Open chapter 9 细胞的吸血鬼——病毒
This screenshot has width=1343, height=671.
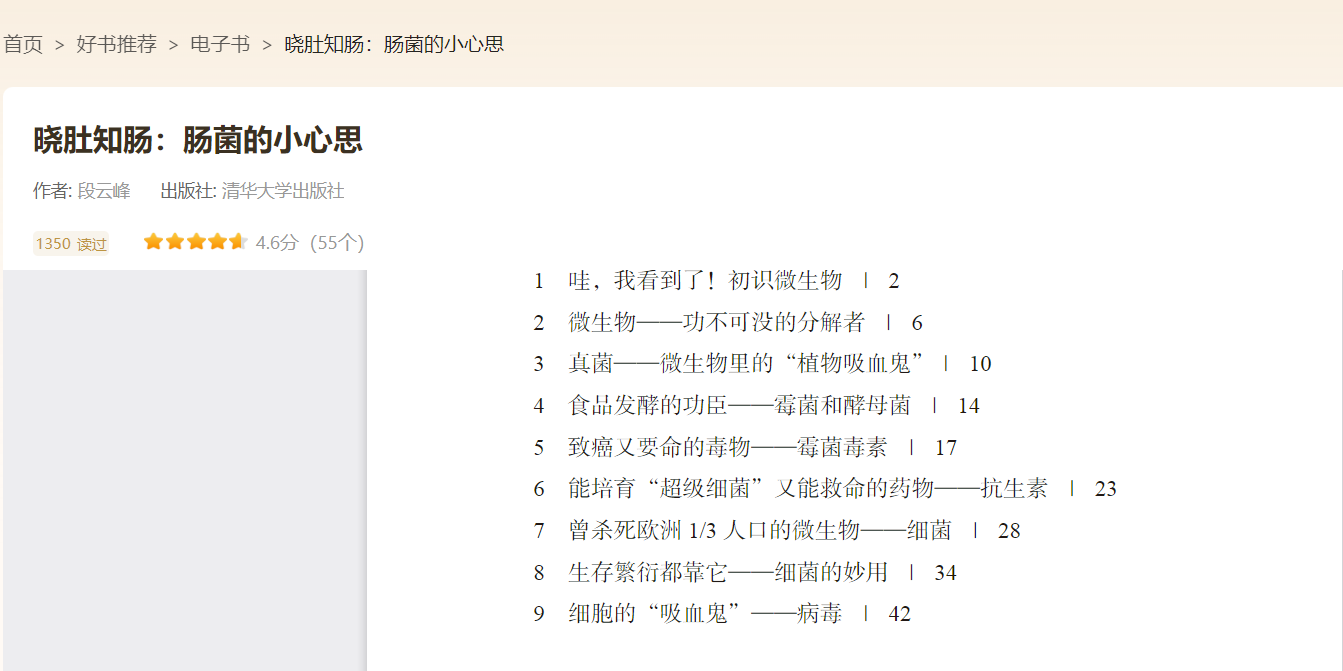coord(722,614)
